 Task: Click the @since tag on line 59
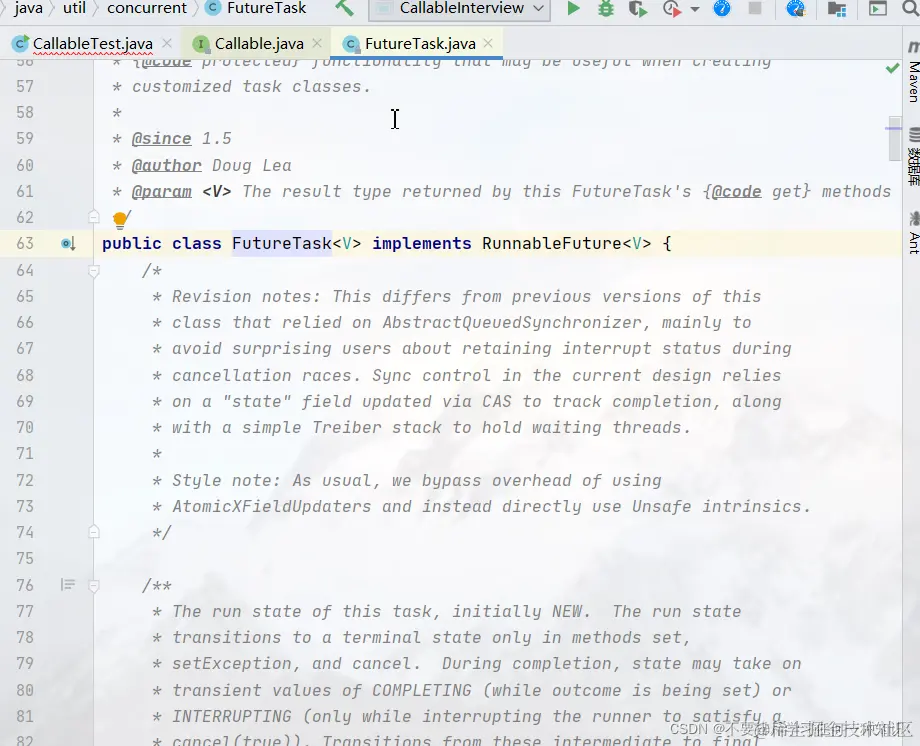tap(161, 139)
